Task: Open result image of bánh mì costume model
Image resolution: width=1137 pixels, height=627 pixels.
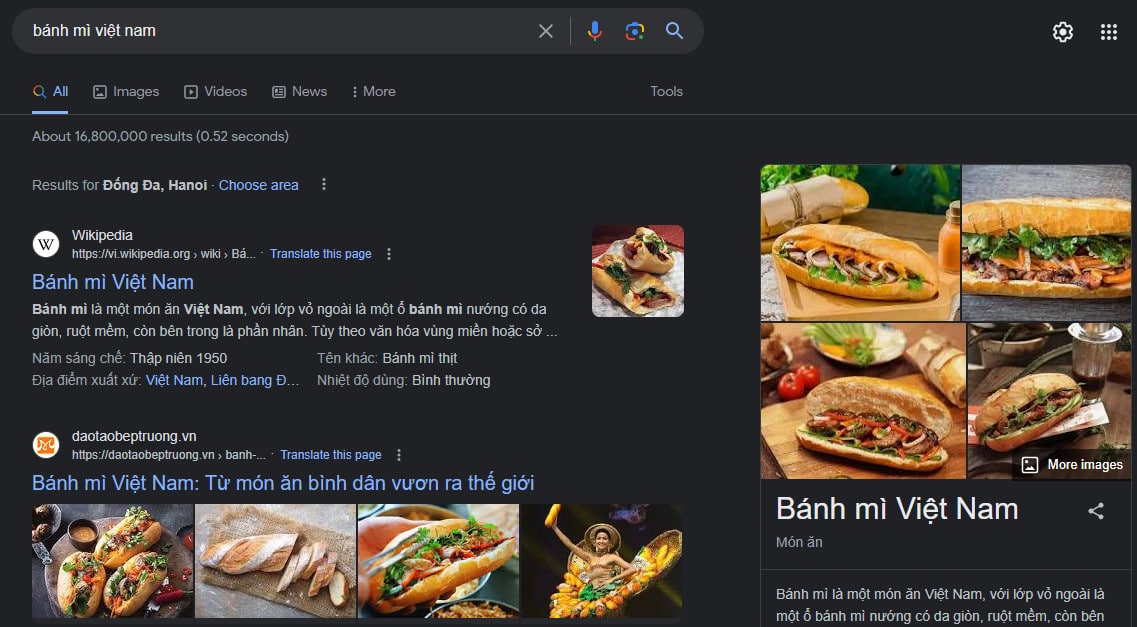Action: coord(602,561)
